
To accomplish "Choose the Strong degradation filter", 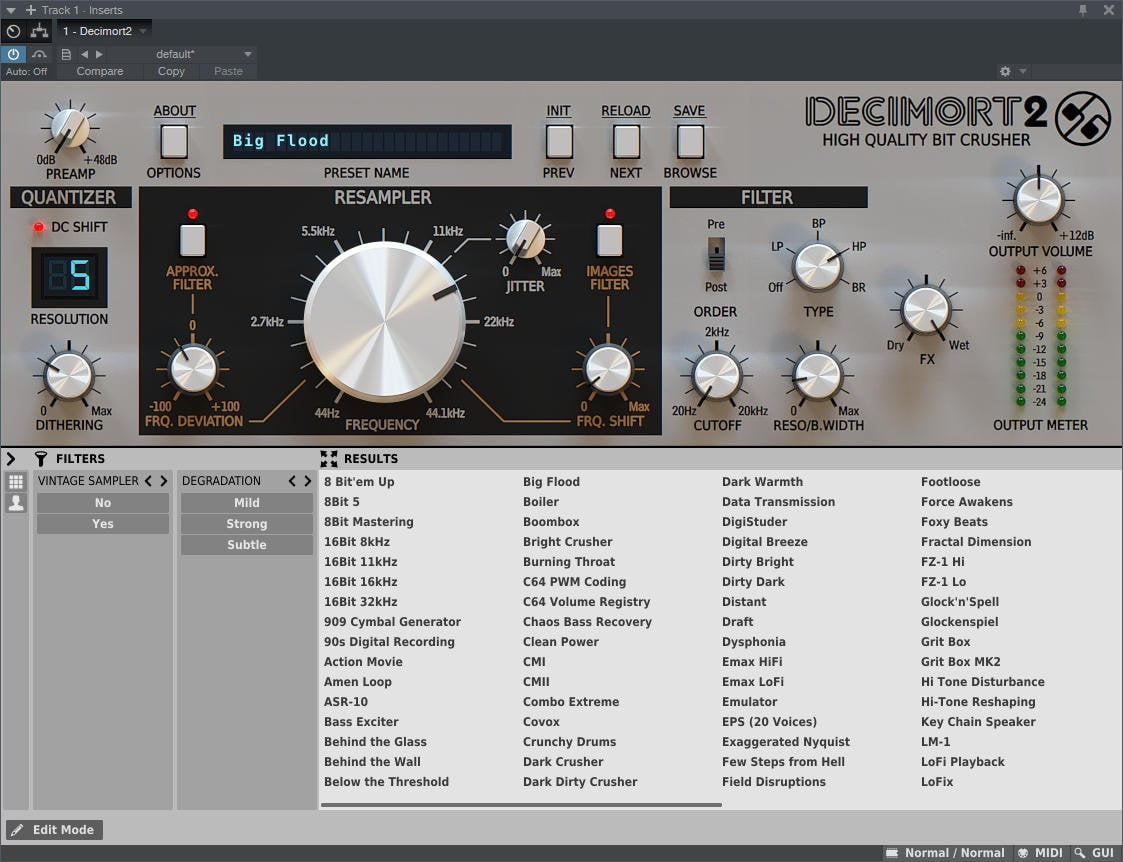I will pos(246,523).
